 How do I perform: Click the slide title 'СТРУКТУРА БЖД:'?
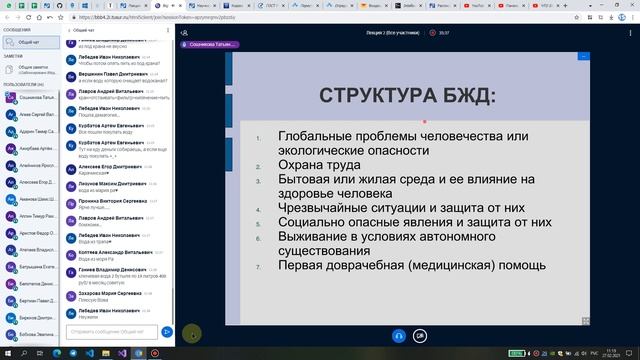407,96
